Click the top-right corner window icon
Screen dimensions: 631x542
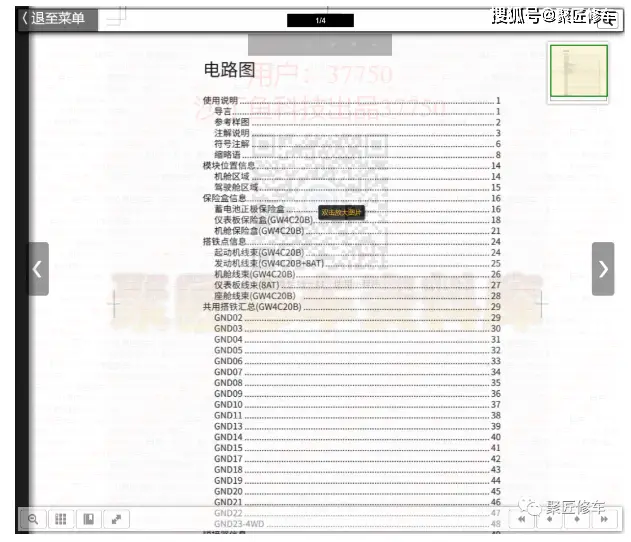tap(605, 22)
